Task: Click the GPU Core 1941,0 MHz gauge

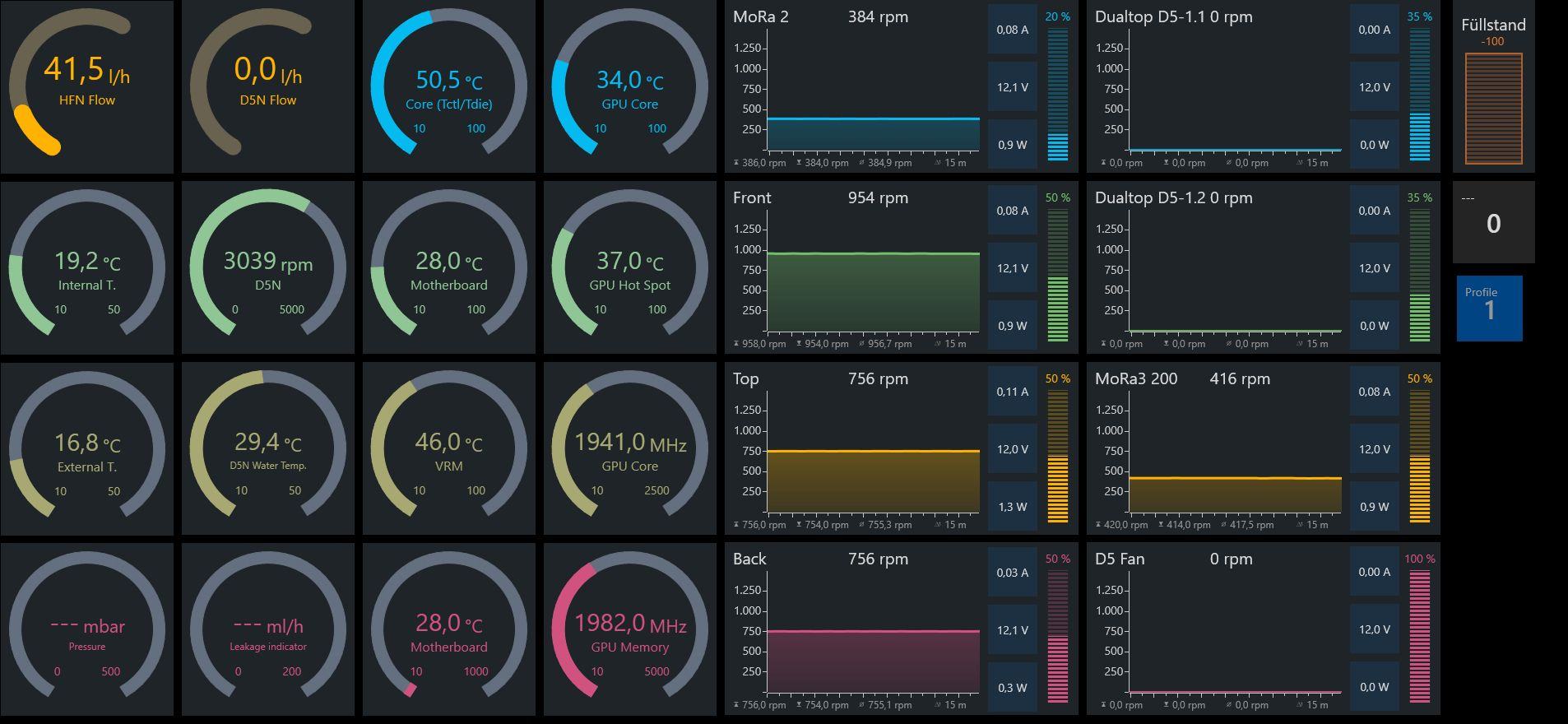Action: [630, 448]
